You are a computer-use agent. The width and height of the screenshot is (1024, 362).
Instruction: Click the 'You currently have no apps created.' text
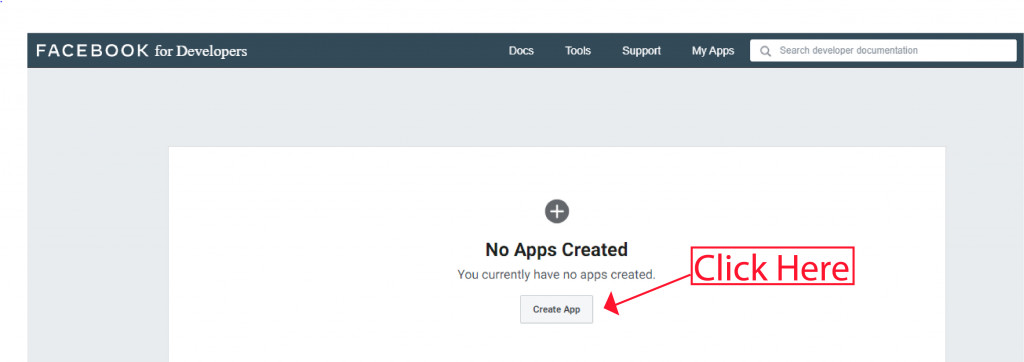[556, 275]
